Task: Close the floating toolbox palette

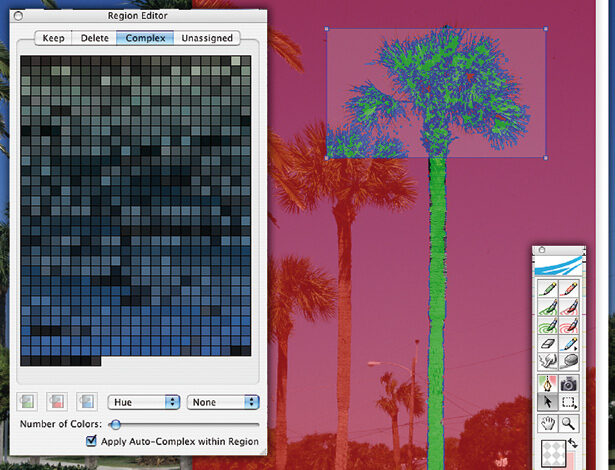Action: tap(542, 250)
